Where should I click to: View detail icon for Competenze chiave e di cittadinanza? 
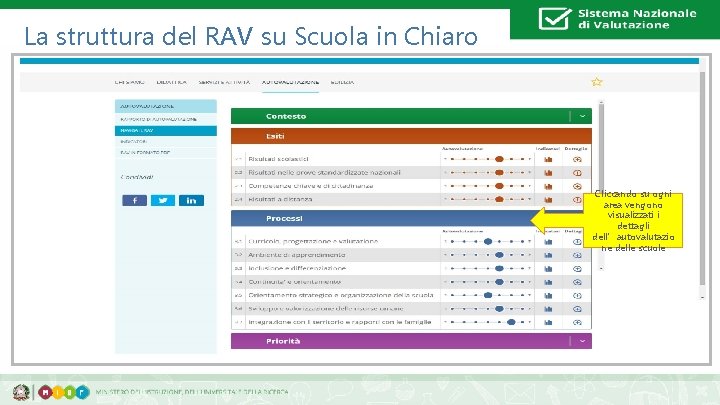[x=577, y=186]
